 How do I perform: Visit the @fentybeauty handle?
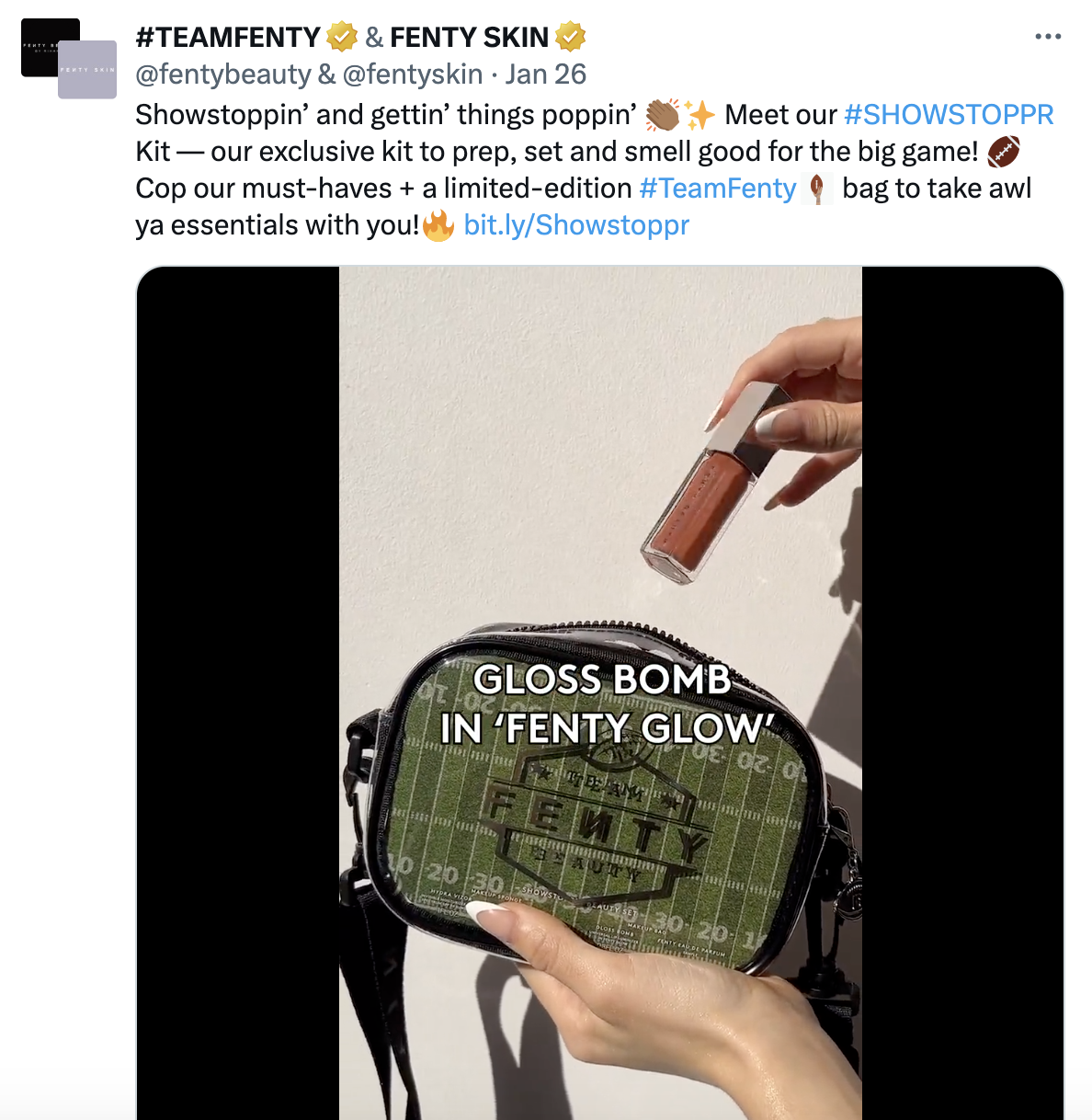223,74
